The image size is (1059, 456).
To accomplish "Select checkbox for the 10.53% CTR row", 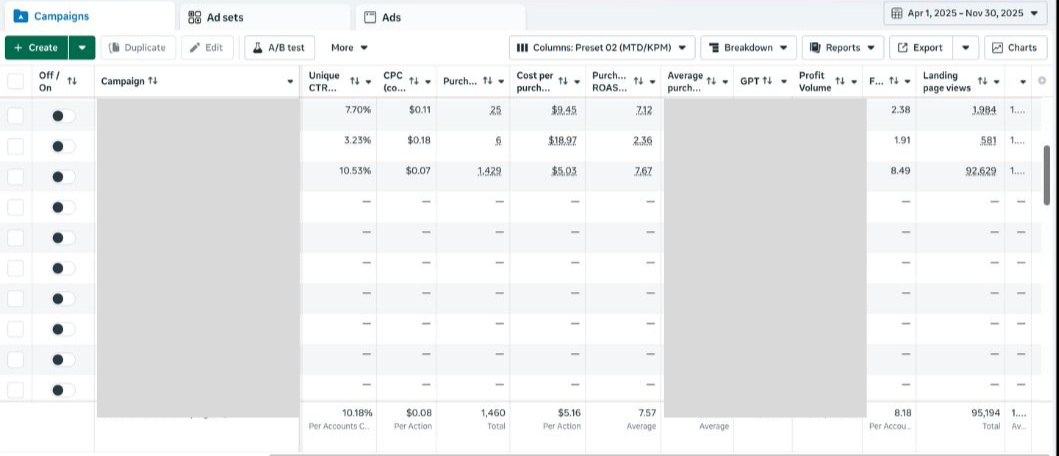I will coord(15,177).
